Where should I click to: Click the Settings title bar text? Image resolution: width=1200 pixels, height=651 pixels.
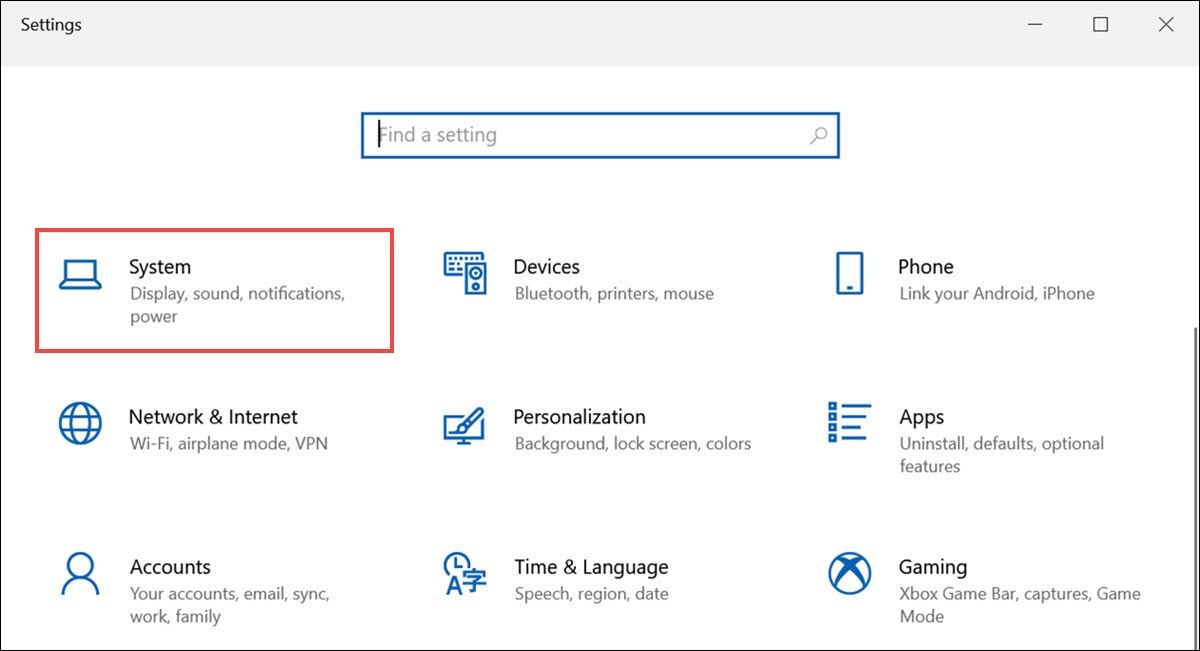[50, 24]
